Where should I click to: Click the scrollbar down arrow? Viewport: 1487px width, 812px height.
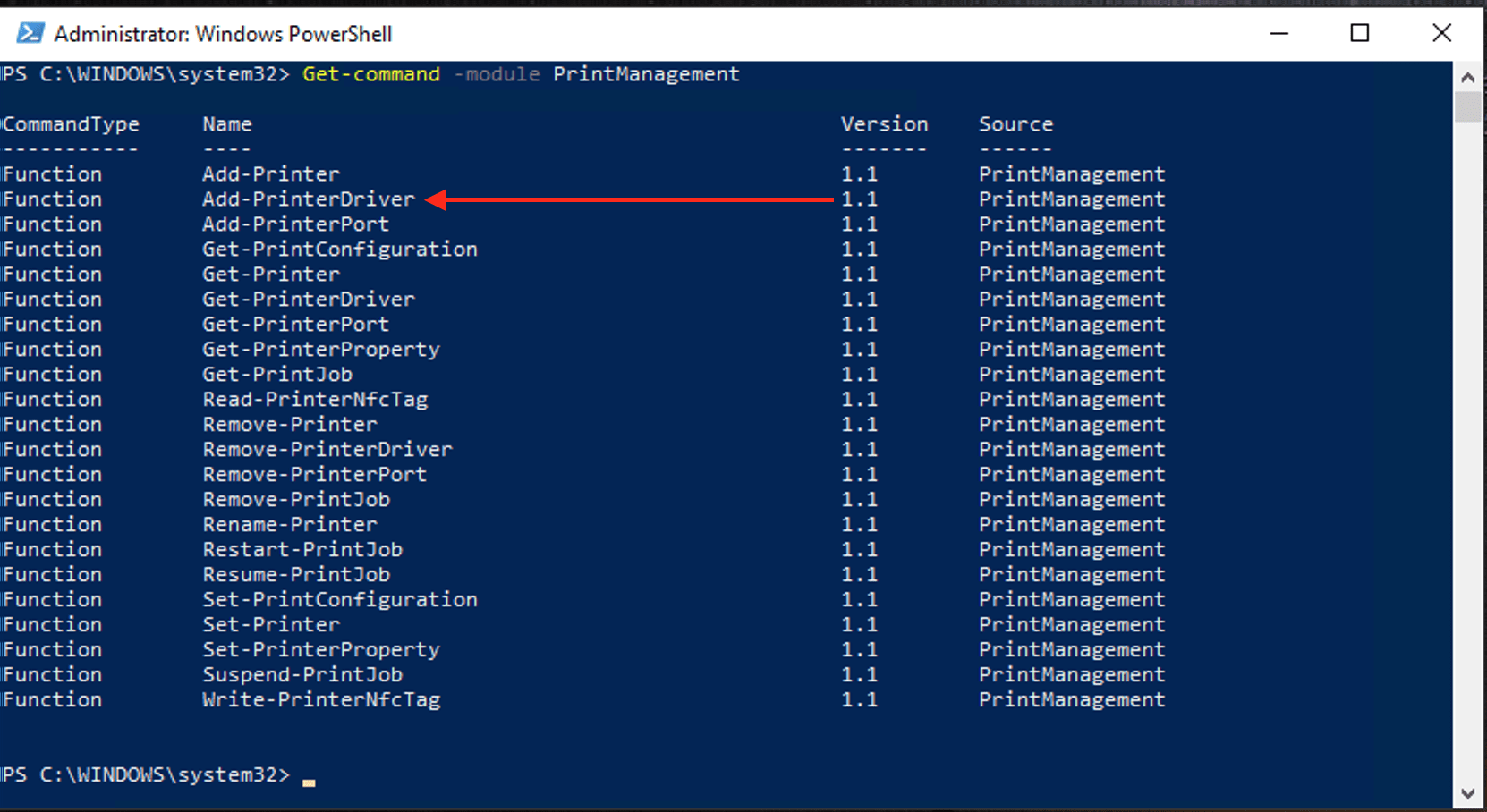(x=1467, y=793)
